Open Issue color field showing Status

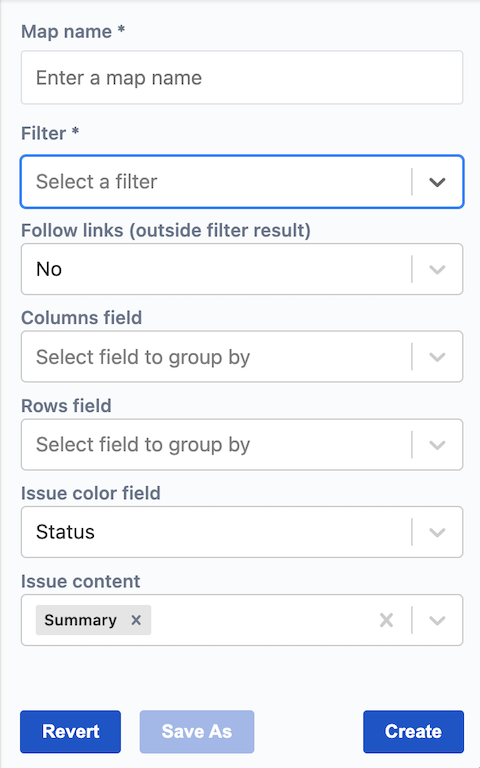(242, 532)
